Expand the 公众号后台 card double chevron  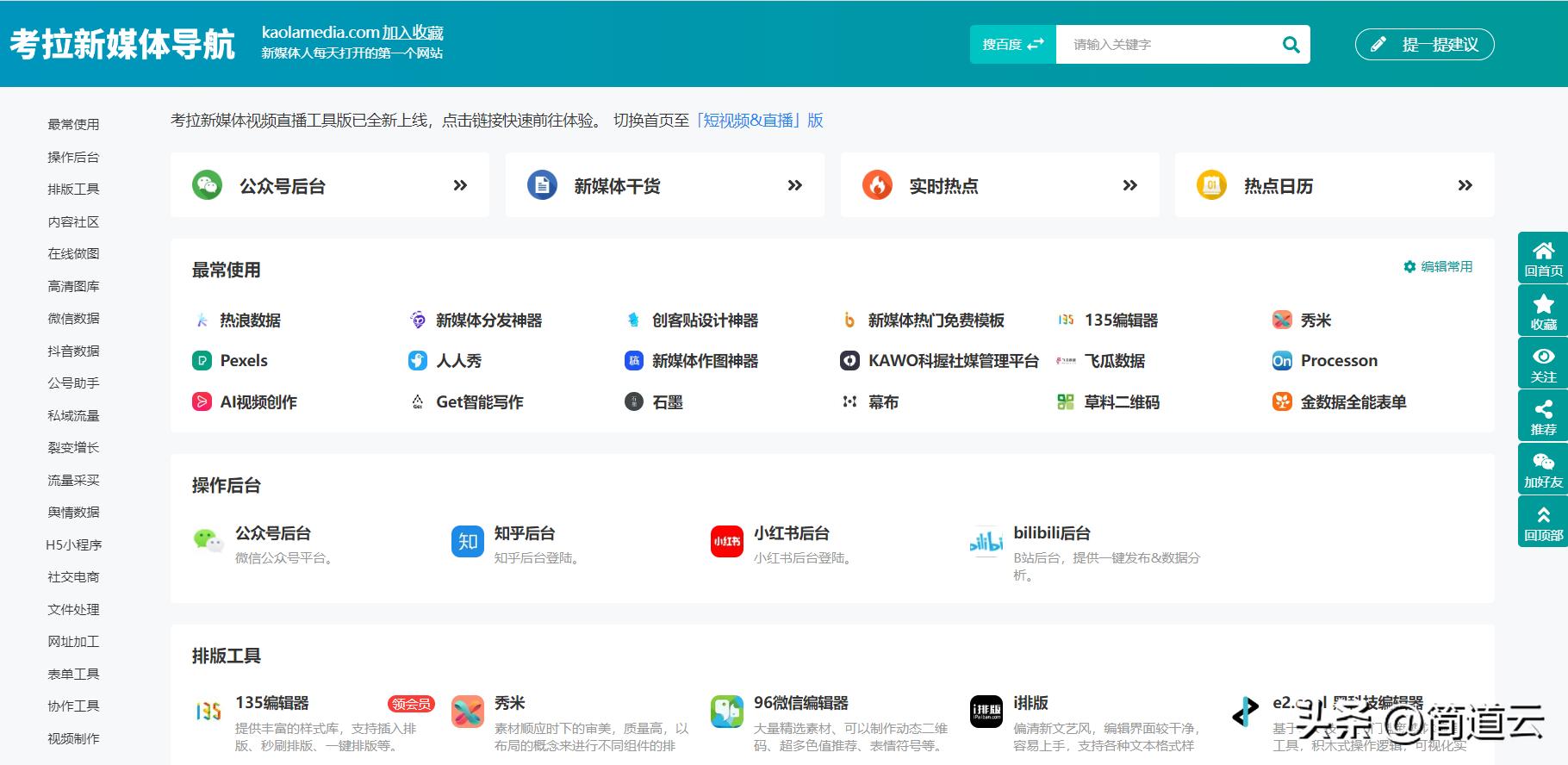click(460, 185)
